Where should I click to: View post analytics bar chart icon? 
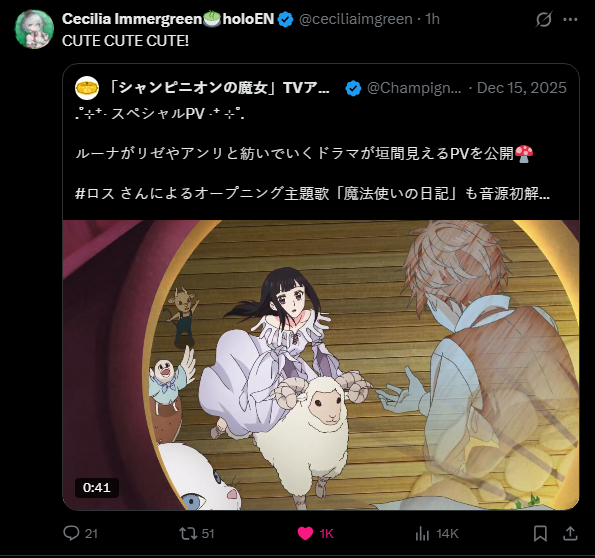422,533
